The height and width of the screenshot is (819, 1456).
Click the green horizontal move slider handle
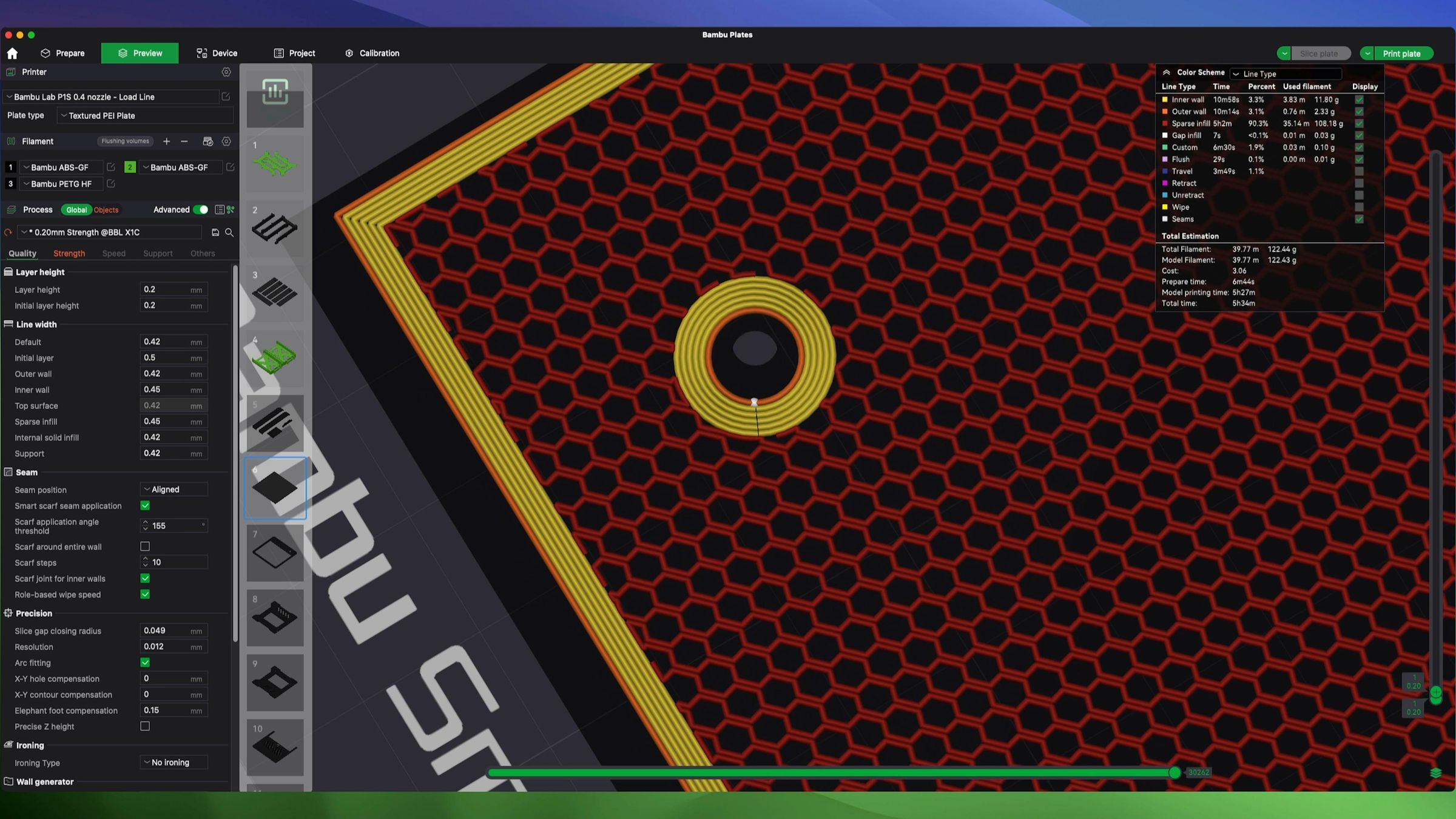(1175, 772)
